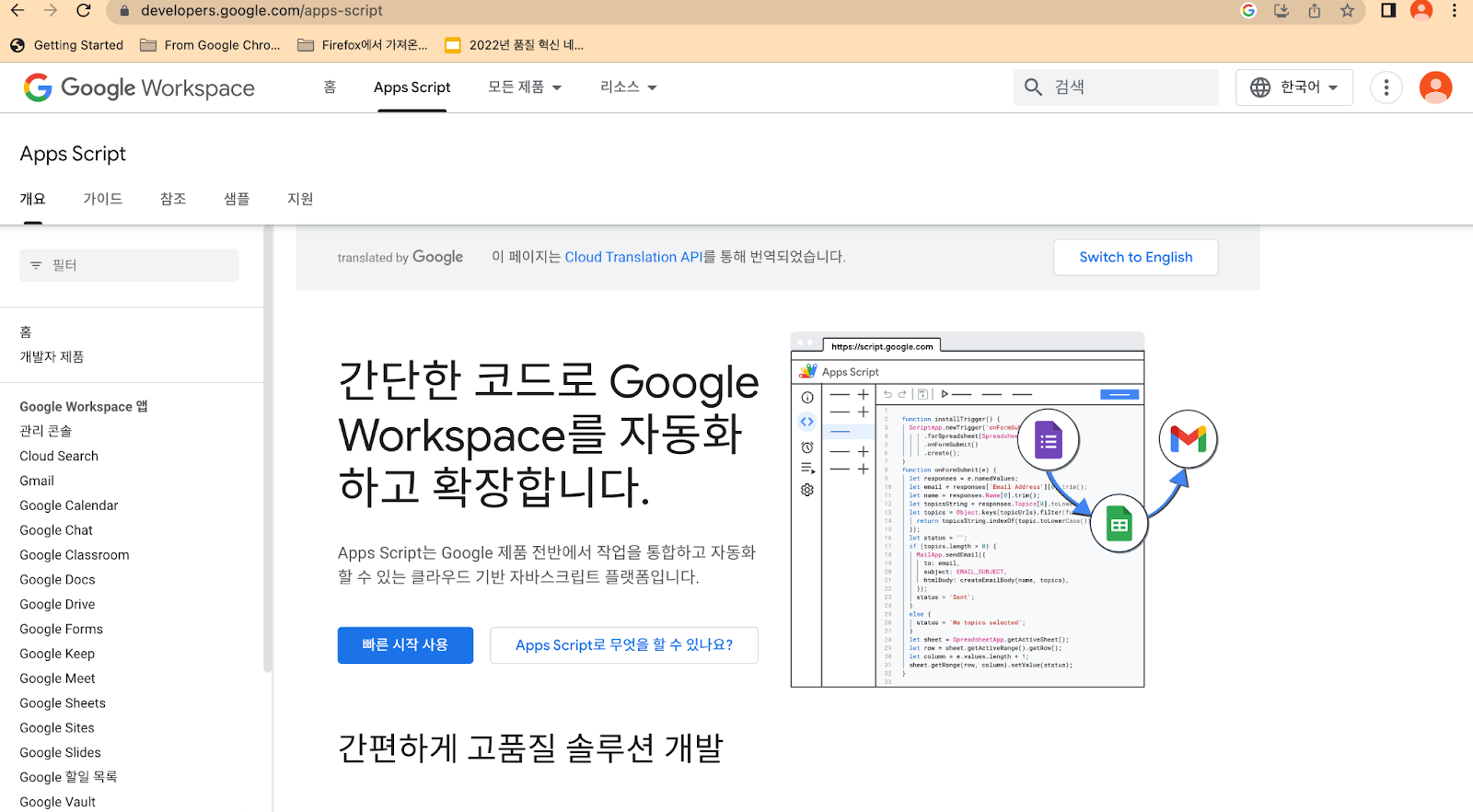Viewport: 1473px width, 812px height.
Task: Share this page icon
Action: (1315, 11)
